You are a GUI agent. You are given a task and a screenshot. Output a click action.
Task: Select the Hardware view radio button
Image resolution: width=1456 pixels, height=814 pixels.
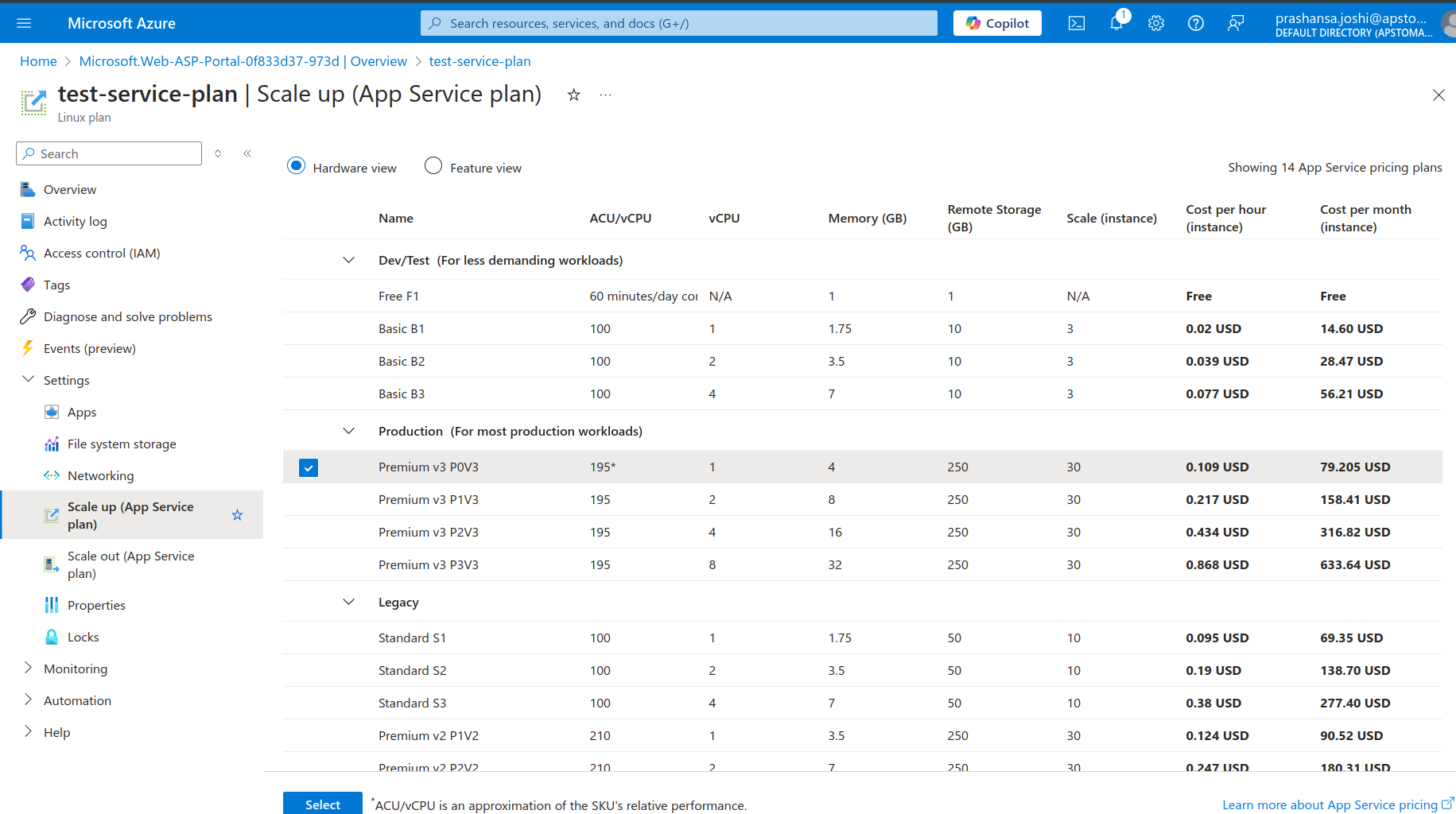click(296, 166)
